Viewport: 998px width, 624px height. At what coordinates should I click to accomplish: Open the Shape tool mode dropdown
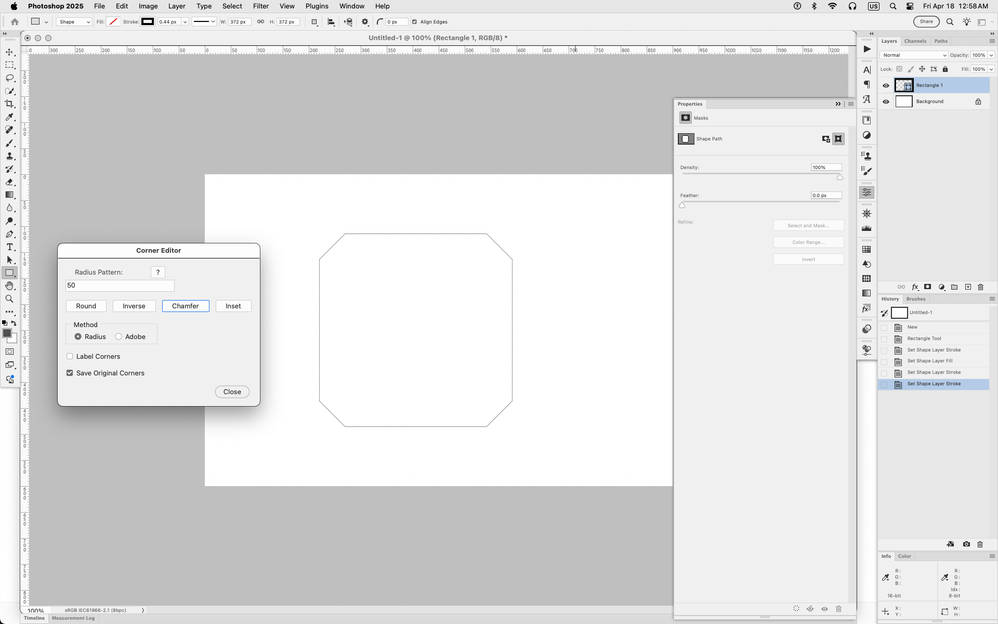[72, 21]
